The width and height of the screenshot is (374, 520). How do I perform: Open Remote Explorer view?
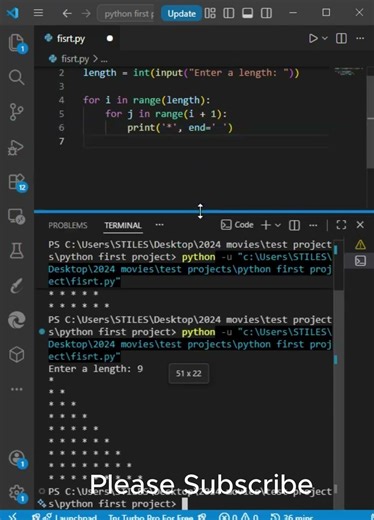17,216
